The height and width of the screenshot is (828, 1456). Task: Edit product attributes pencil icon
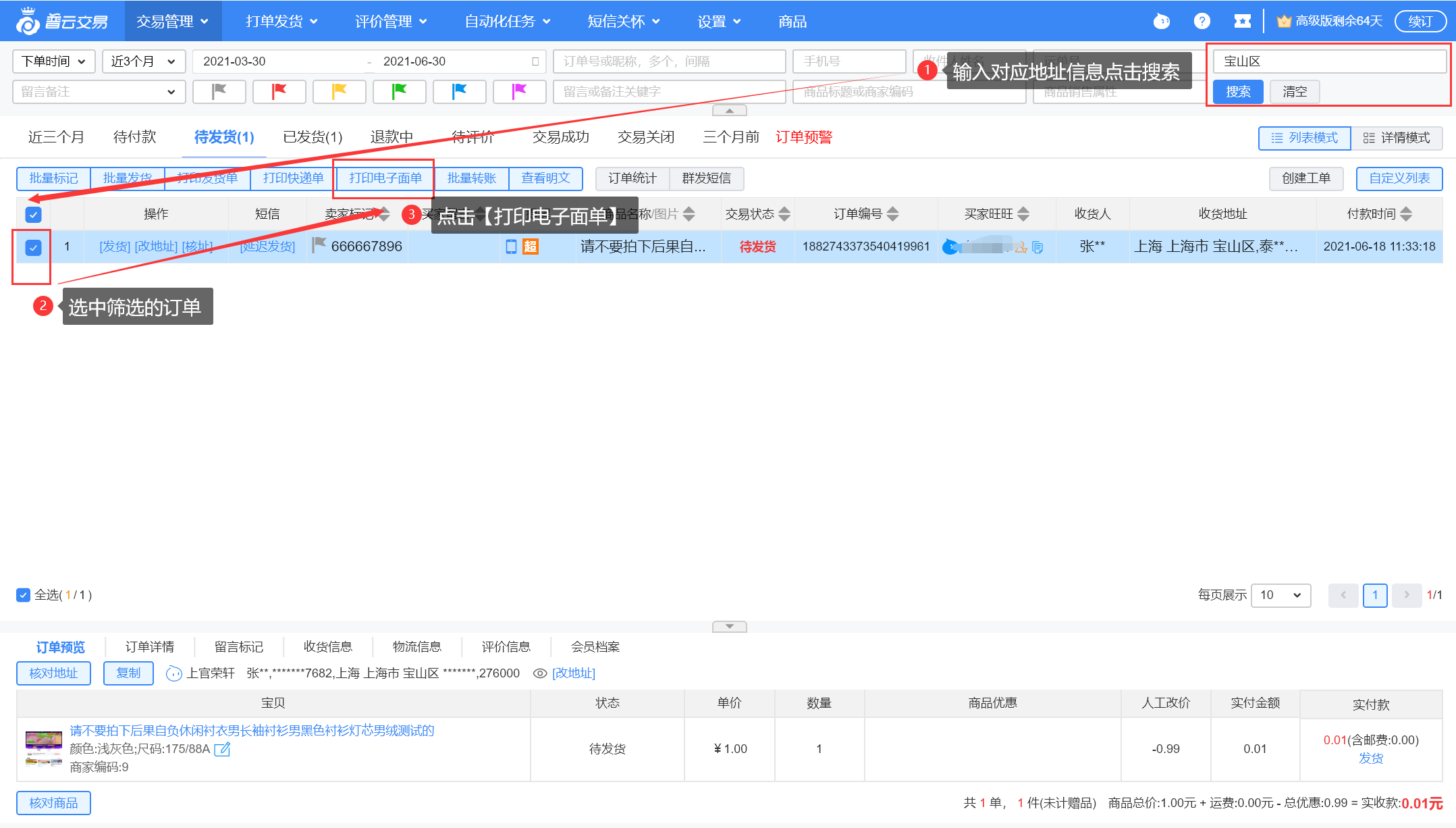pos(222,749)
